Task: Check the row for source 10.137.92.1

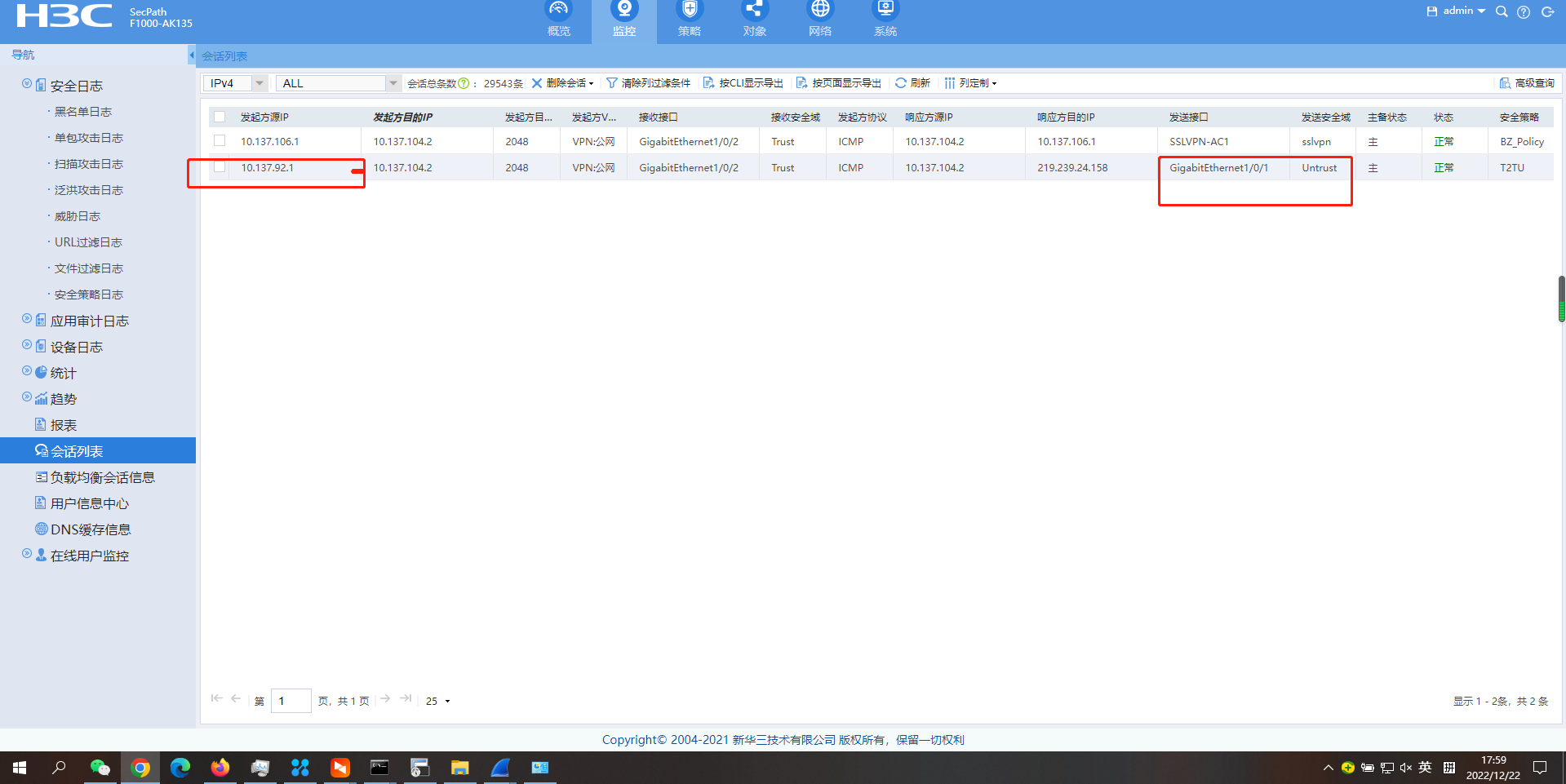Action: [x=220, y=167]
